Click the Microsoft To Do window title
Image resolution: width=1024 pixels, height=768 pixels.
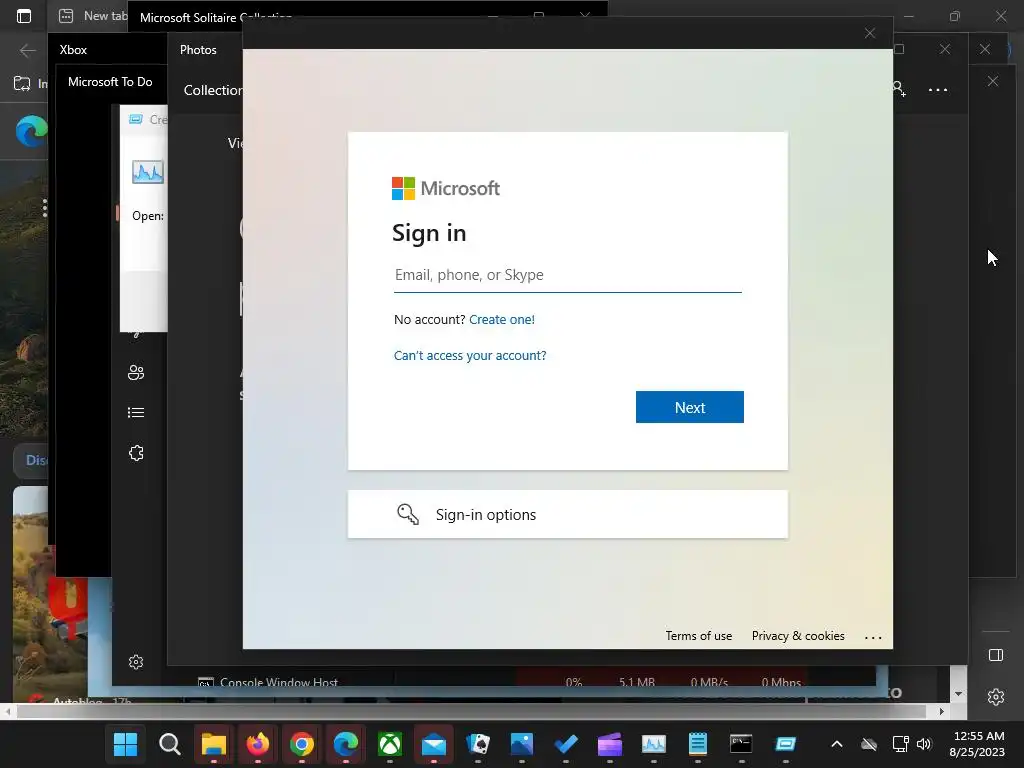tap(110, 82)
